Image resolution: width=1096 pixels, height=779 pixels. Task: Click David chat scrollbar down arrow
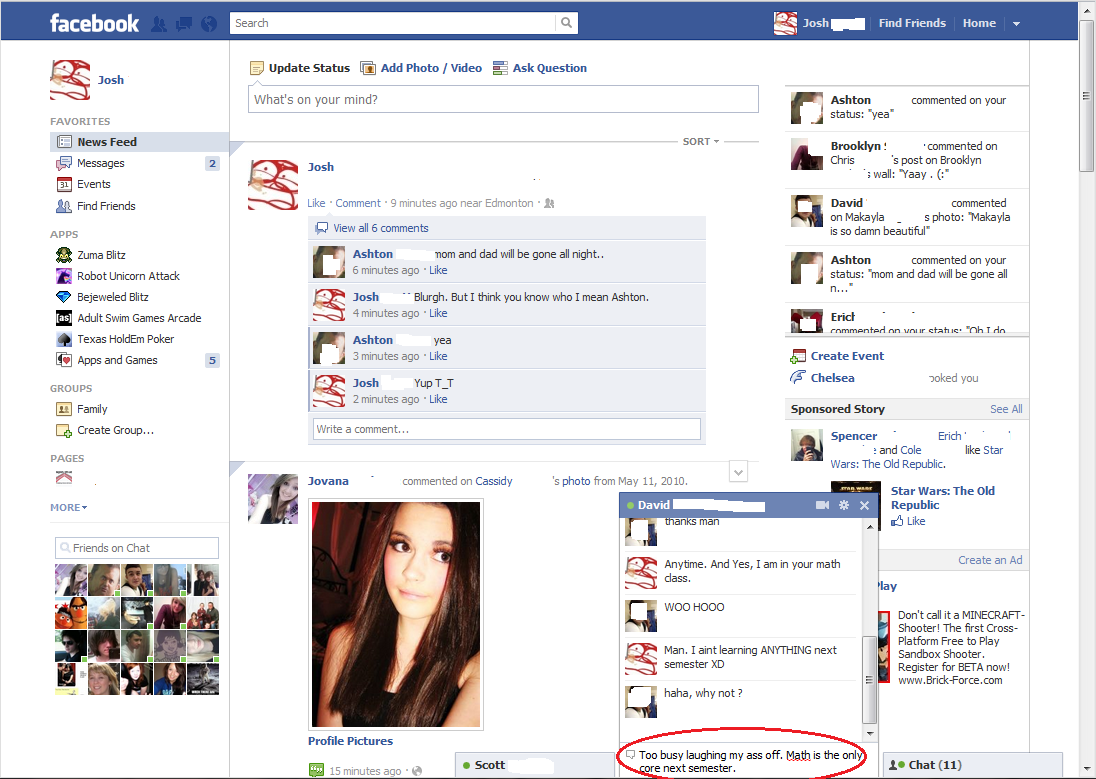coord(870,734)
